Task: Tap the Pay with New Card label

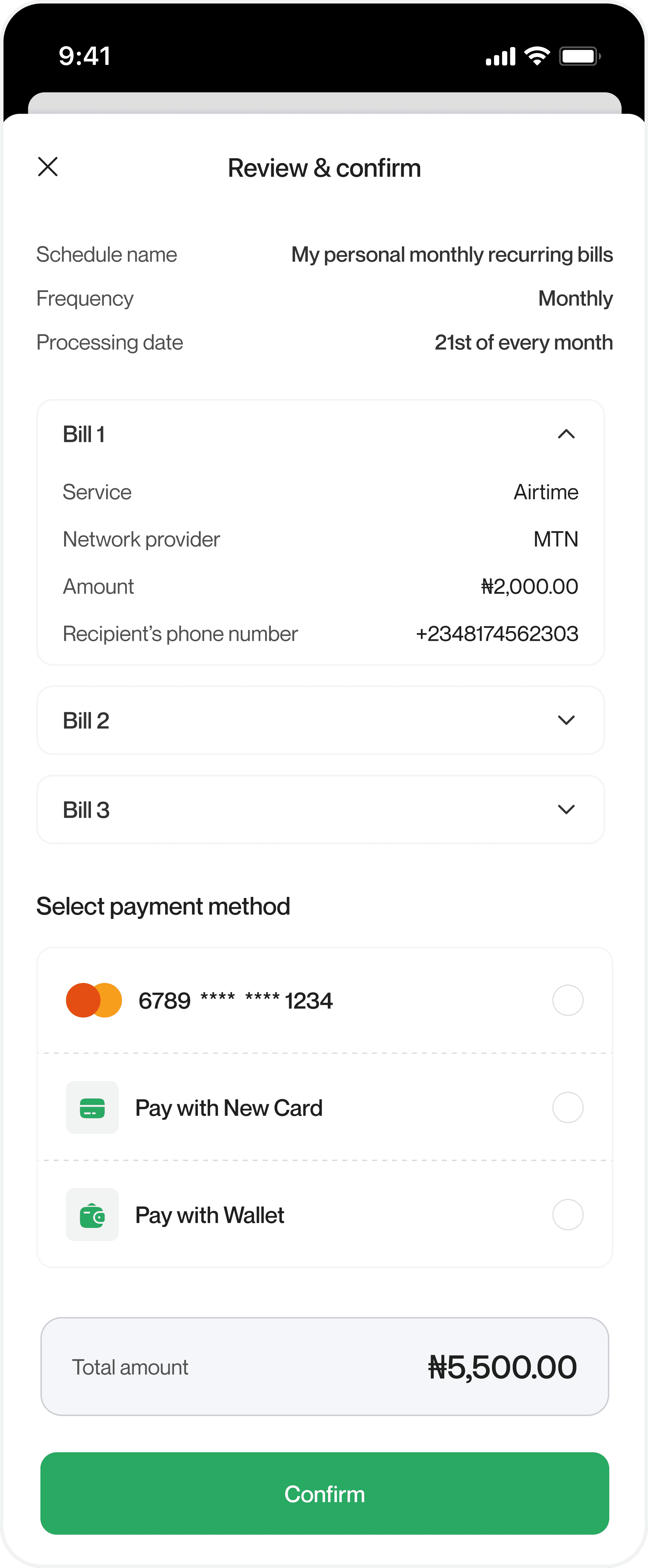Action: click(x=229, y=1108)
